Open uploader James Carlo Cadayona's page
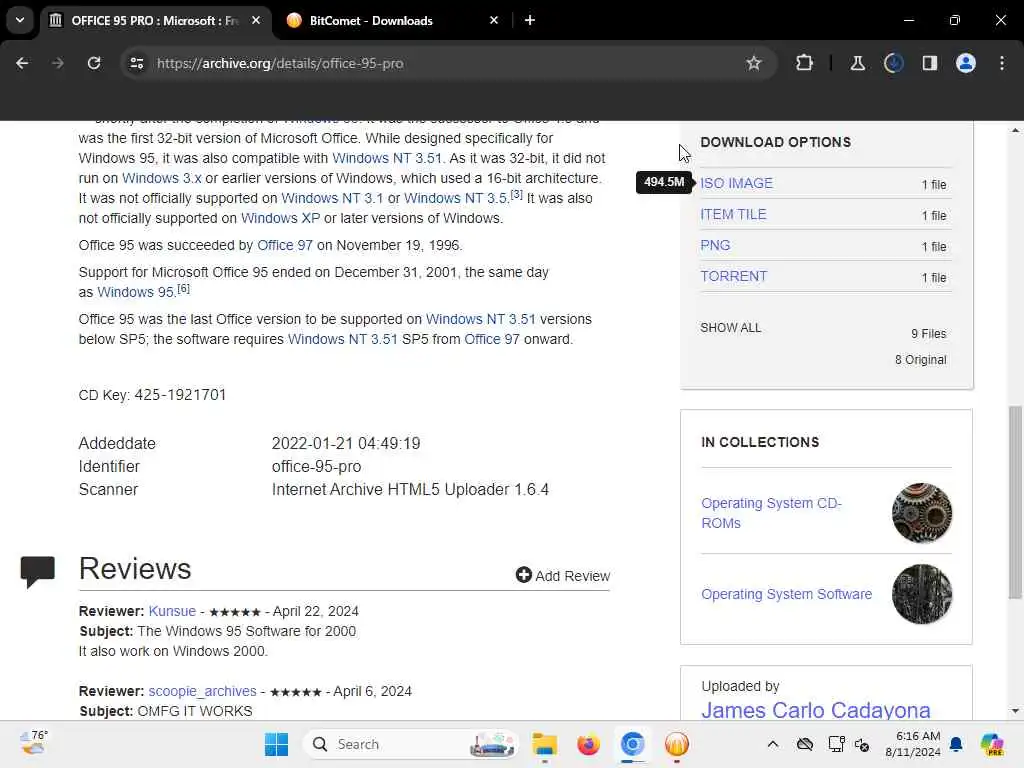This screenshot has height=768, width=1024. (816, 709)
